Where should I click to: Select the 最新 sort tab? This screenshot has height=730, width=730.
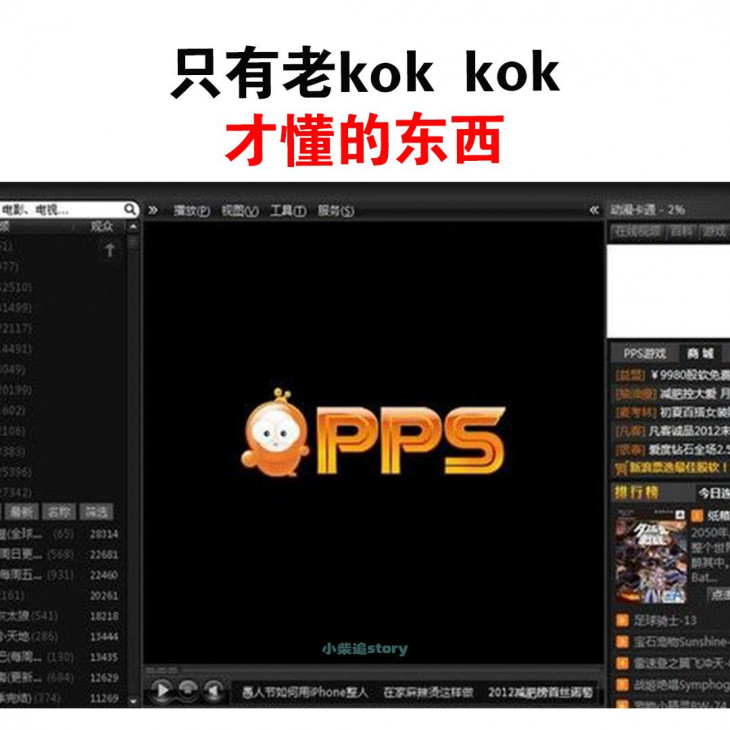(21, 512)
